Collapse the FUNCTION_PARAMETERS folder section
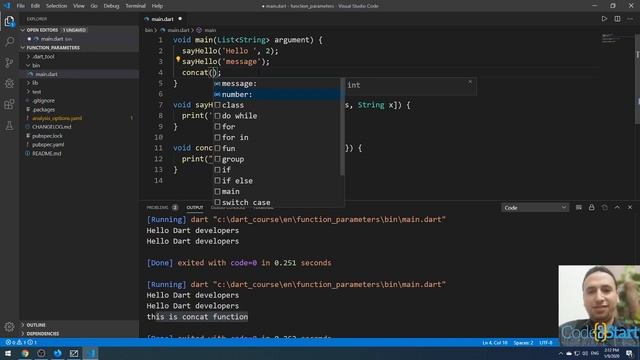 53,48
